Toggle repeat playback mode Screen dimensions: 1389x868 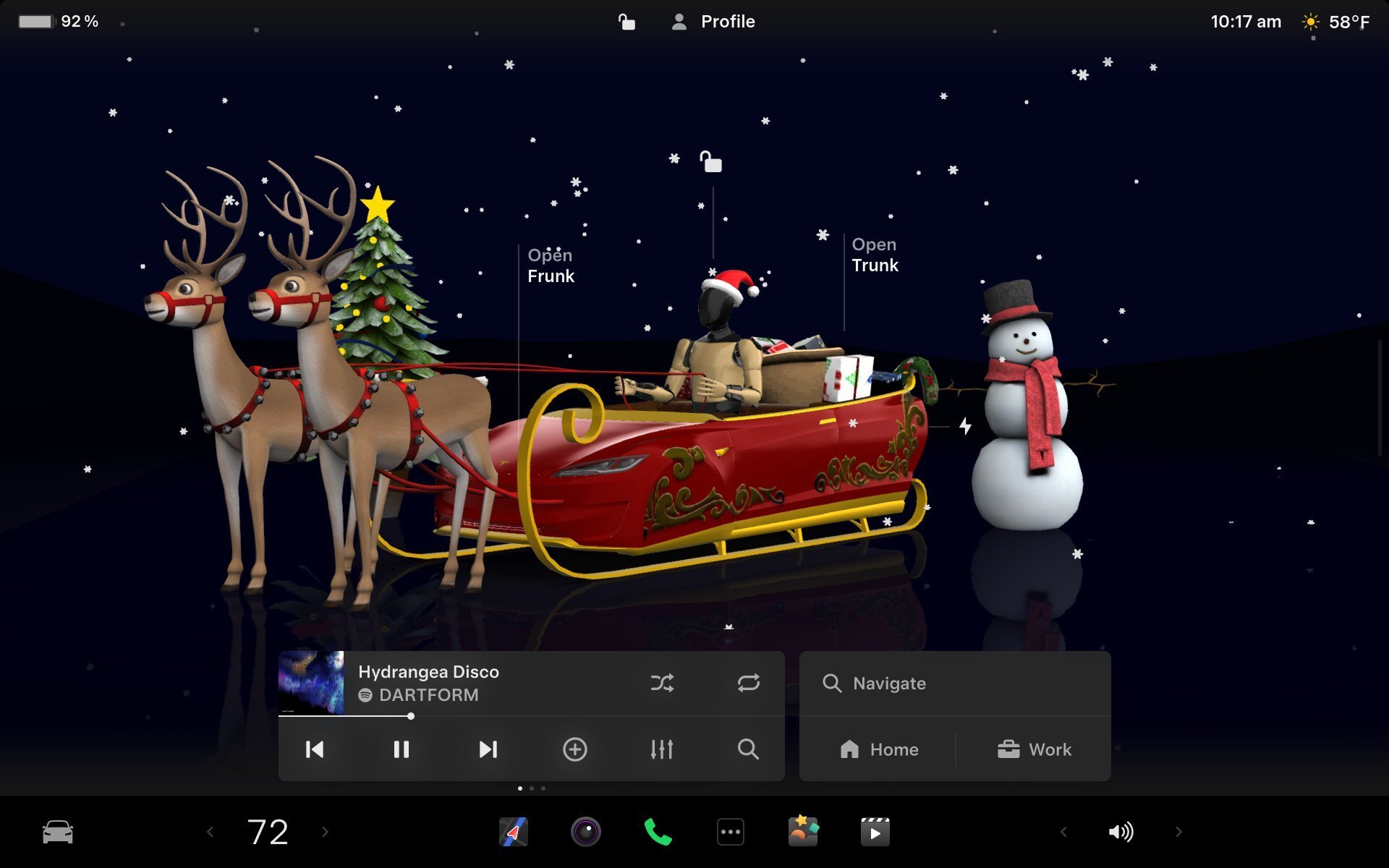click(749, 682)
